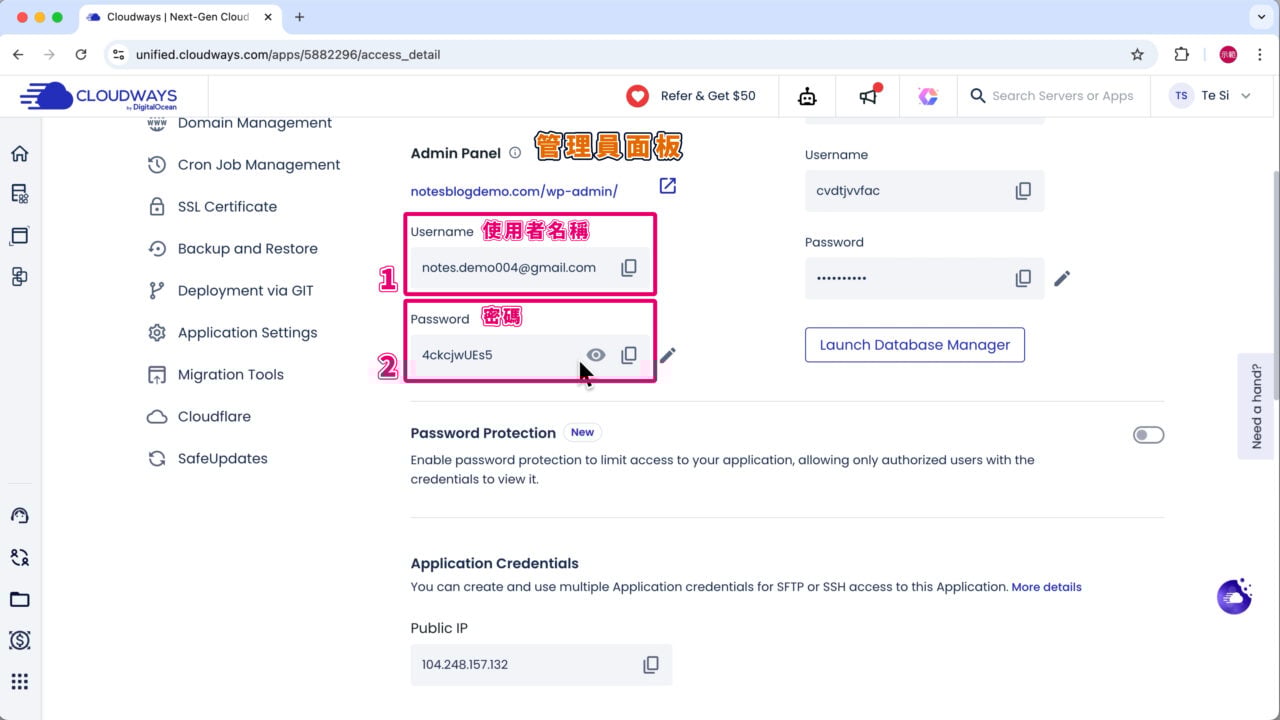1280x720 pixels.
Task: View announcements via the megaphone icon
Action: point(866,96)
